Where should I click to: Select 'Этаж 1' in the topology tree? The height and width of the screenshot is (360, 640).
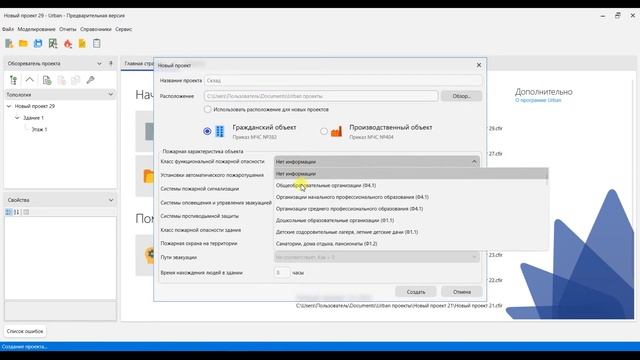tap(39, 129)
